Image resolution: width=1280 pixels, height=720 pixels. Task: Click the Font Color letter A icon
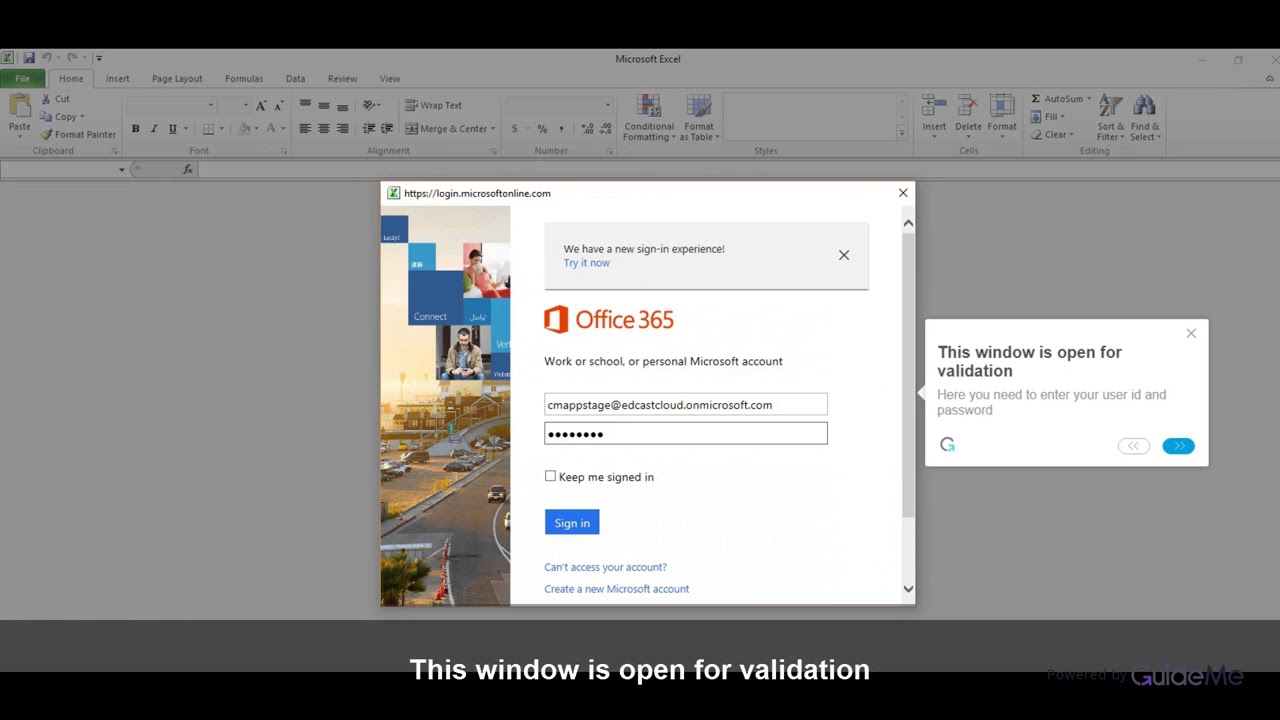[270, 129]
